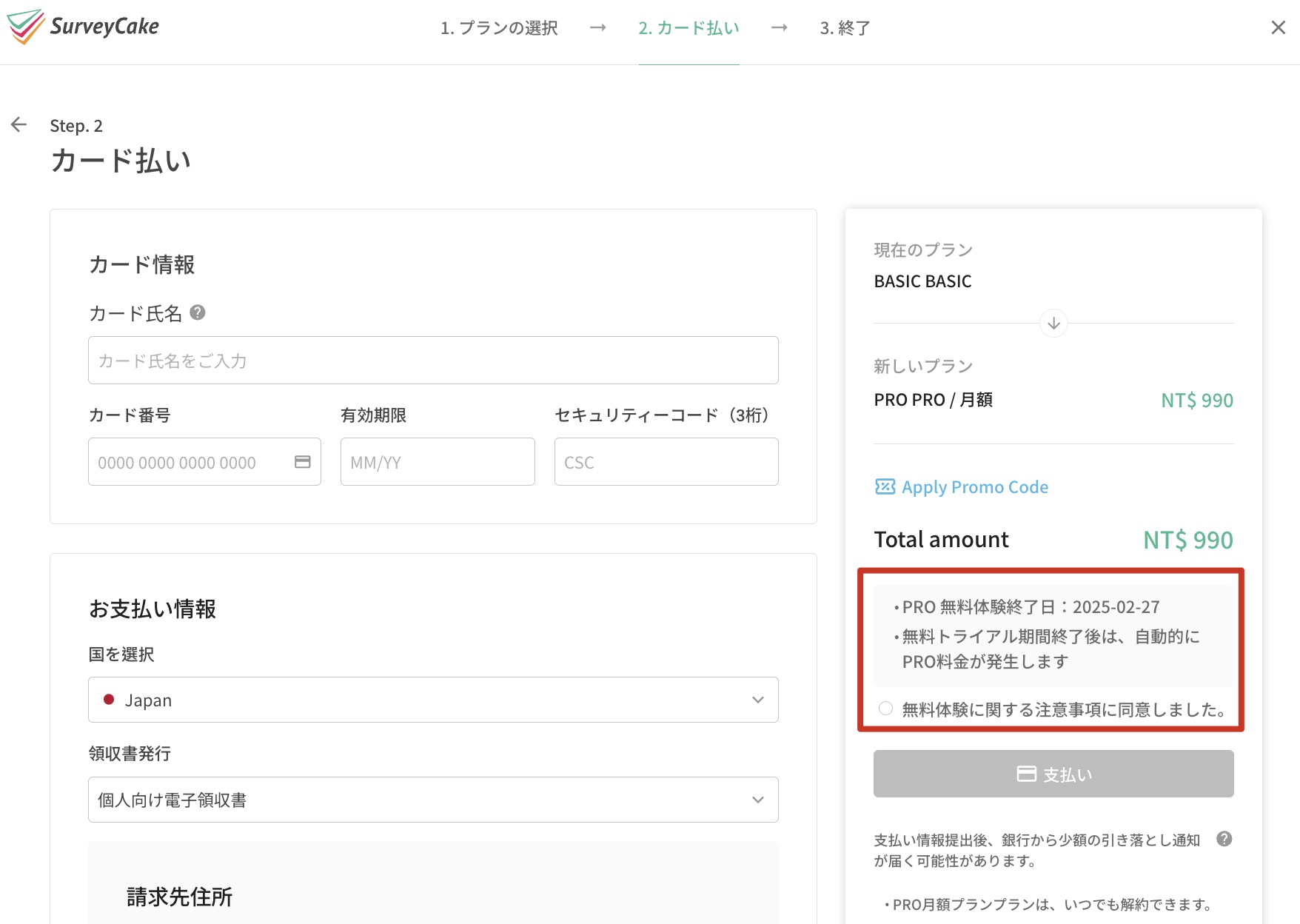This screenshot has height=924, width=1300.
Task: Click the MM/YY expiry field
Action: click(438, 462)
